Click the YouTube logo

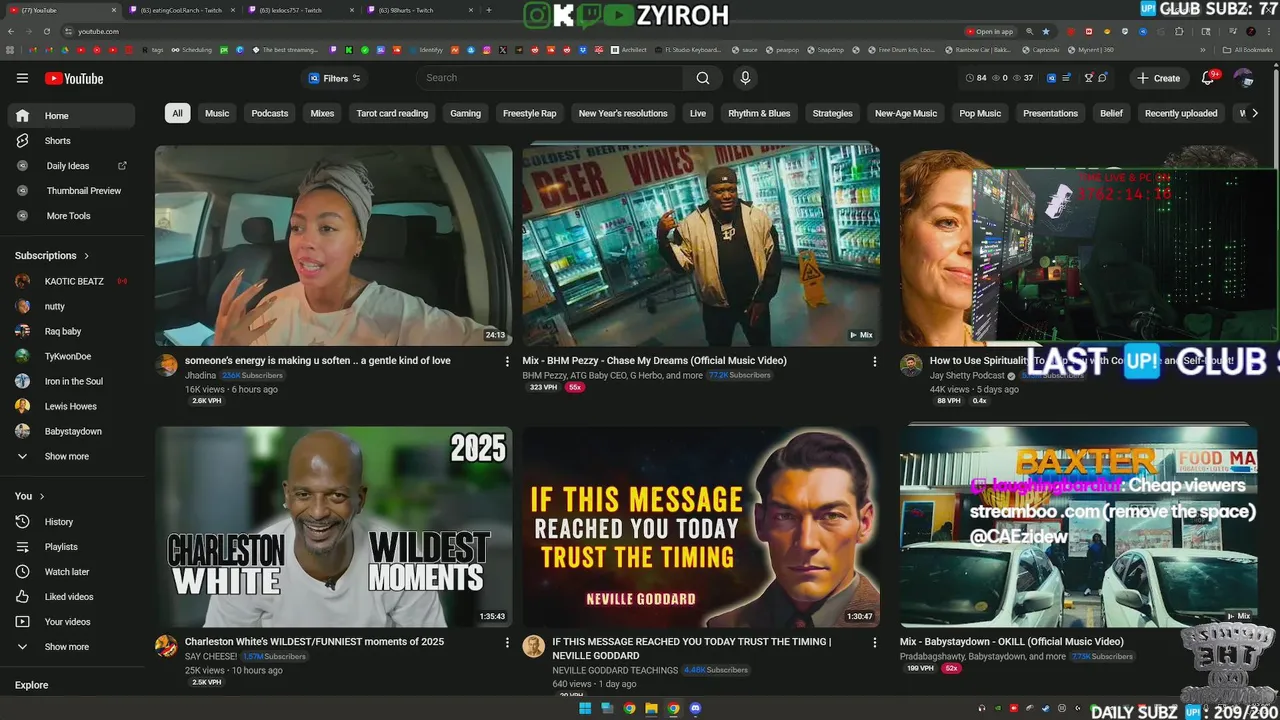coord(74,79)
